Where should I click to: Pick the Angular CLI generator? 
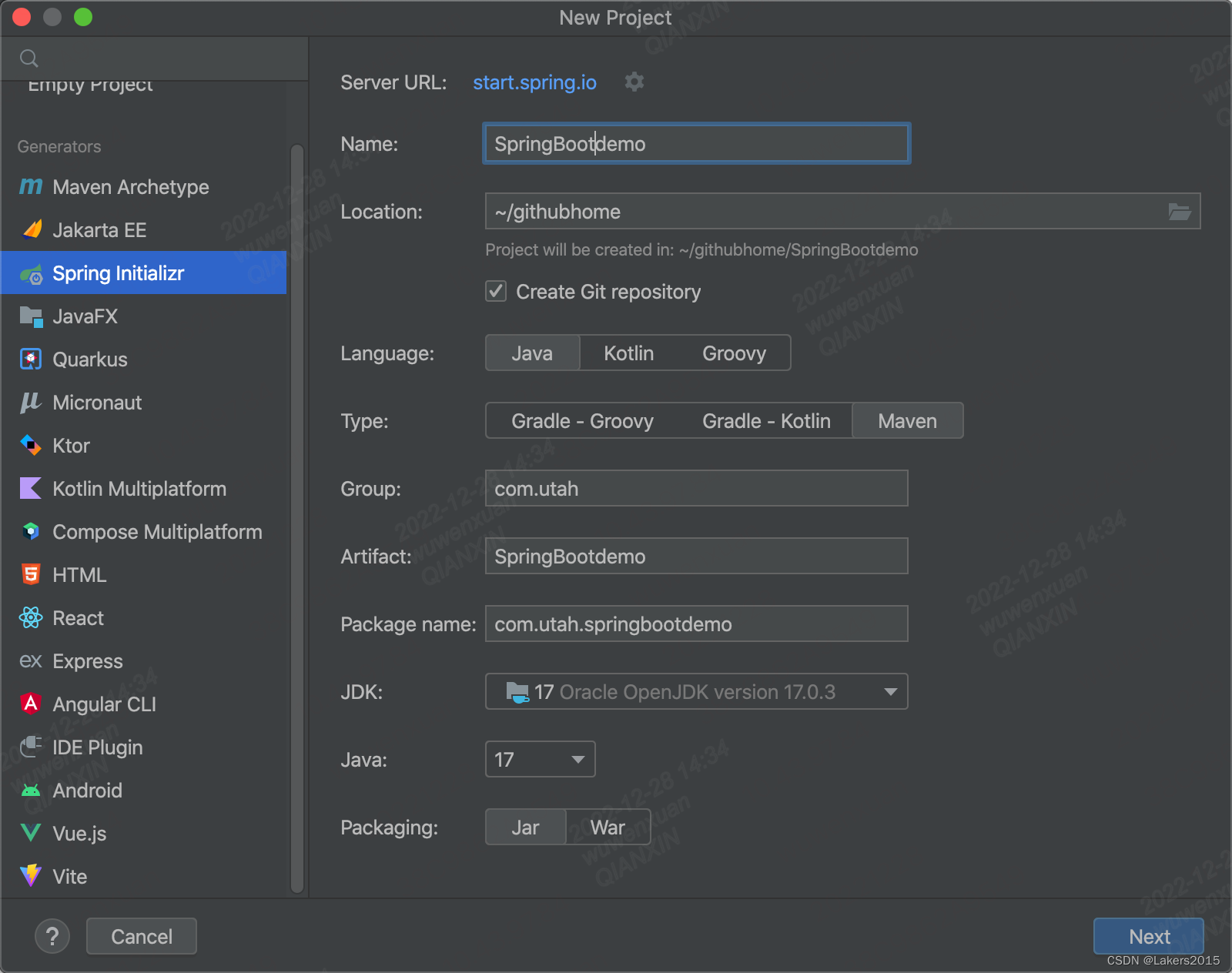coord(104,704)
